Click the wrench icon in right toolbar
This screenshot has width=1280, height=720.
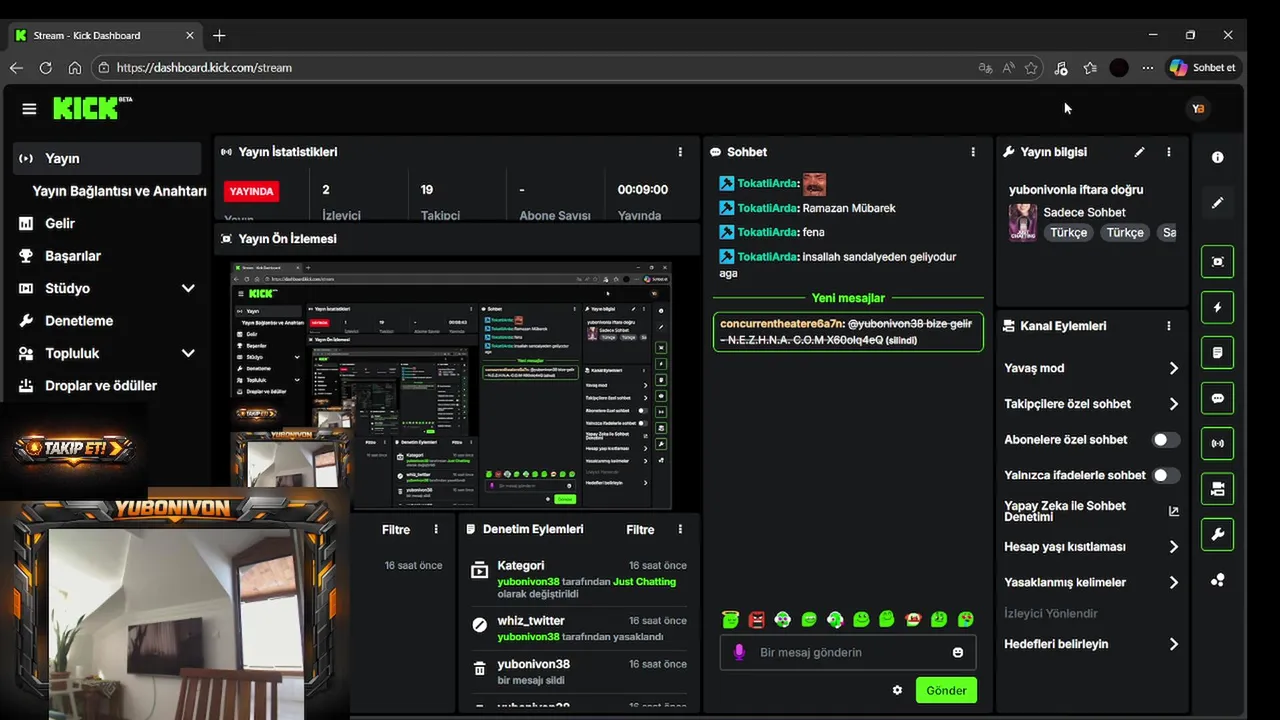1217,534
